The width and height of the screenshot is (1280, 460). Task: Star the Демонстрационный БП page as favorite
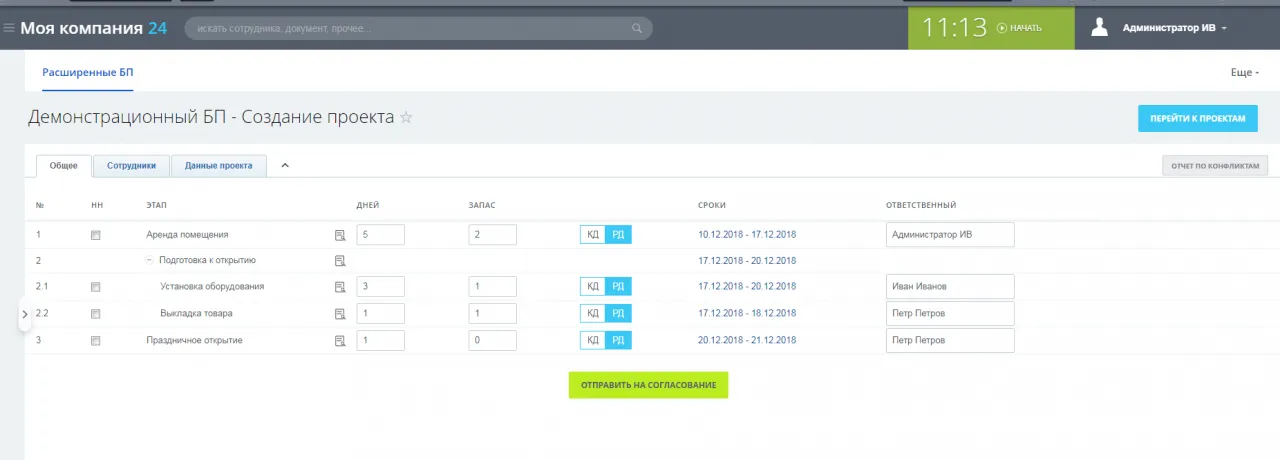pyautogui.click(x=406, y=118)
